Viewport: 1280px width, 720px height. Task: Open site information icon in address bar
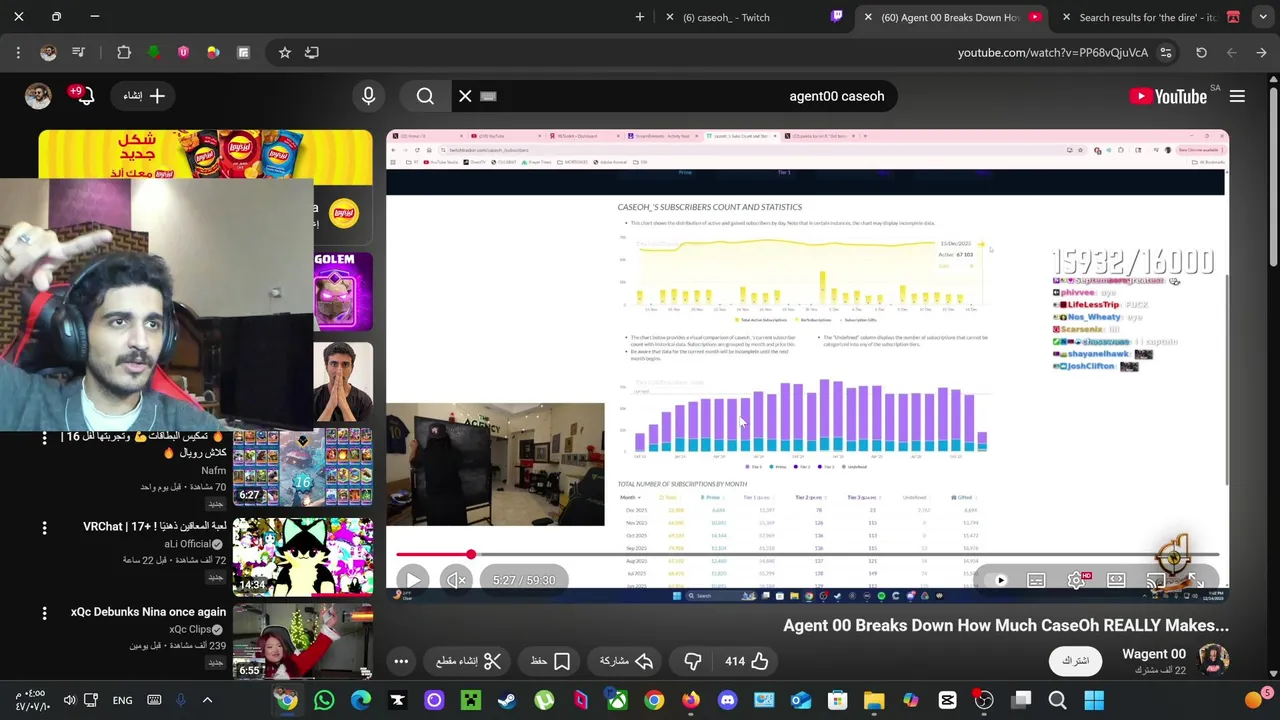pos(1166,53)
